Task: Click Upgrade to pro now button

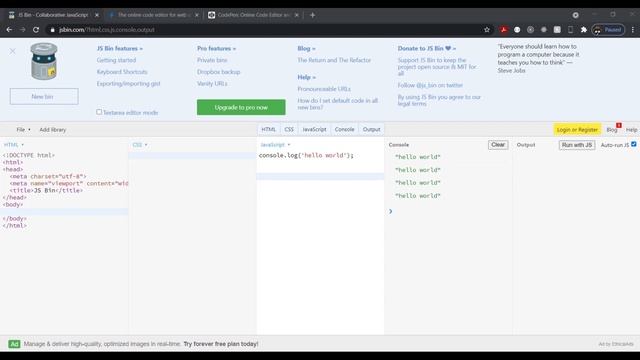Action: (x=241, y=107)
